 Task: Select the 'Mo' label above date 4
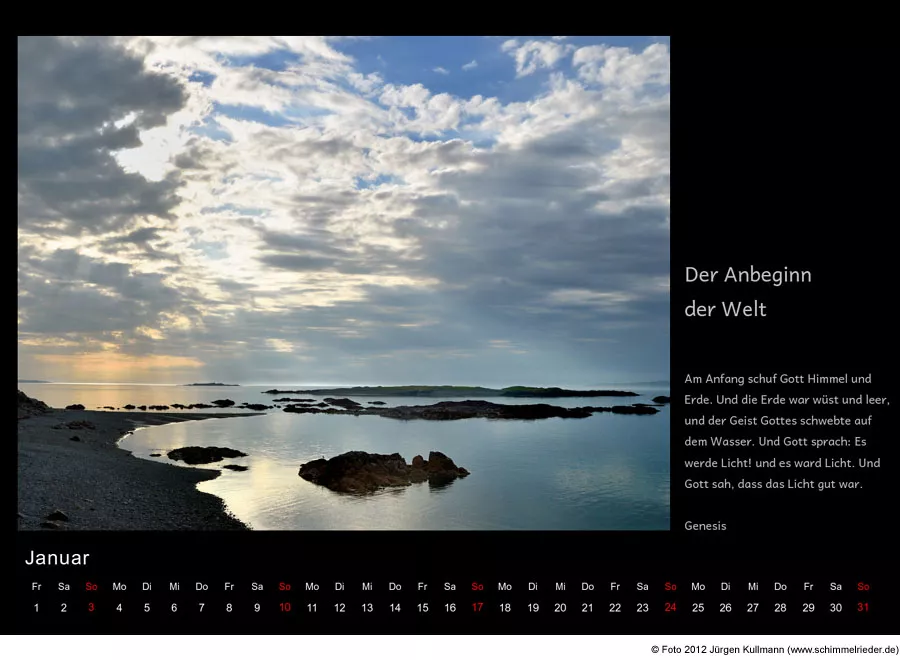[119, 587]
